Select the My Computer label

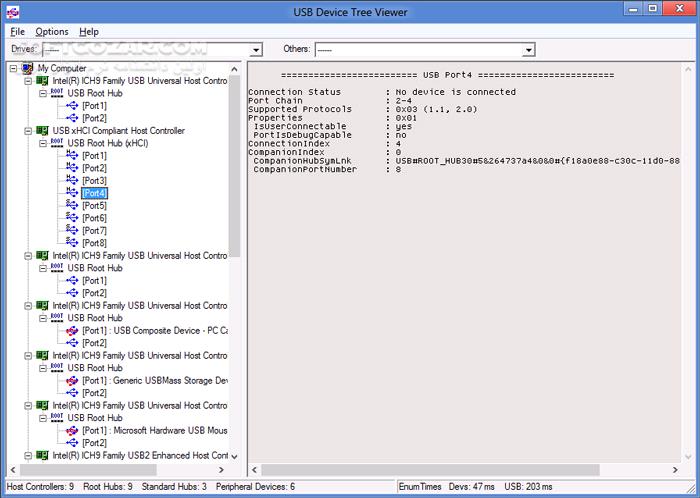62,68
